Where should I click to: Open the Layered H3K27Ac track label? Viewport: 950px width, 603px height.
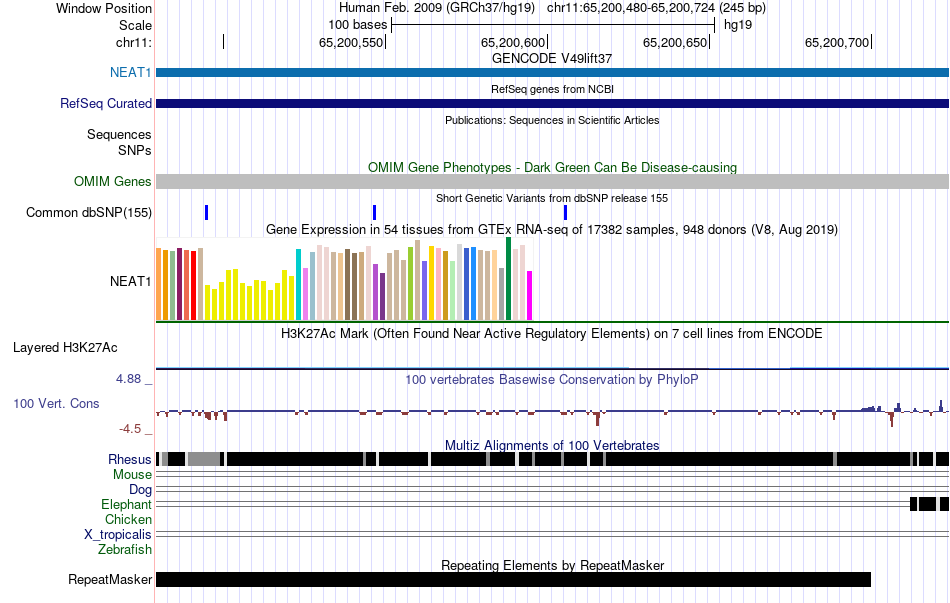(65, 348)
